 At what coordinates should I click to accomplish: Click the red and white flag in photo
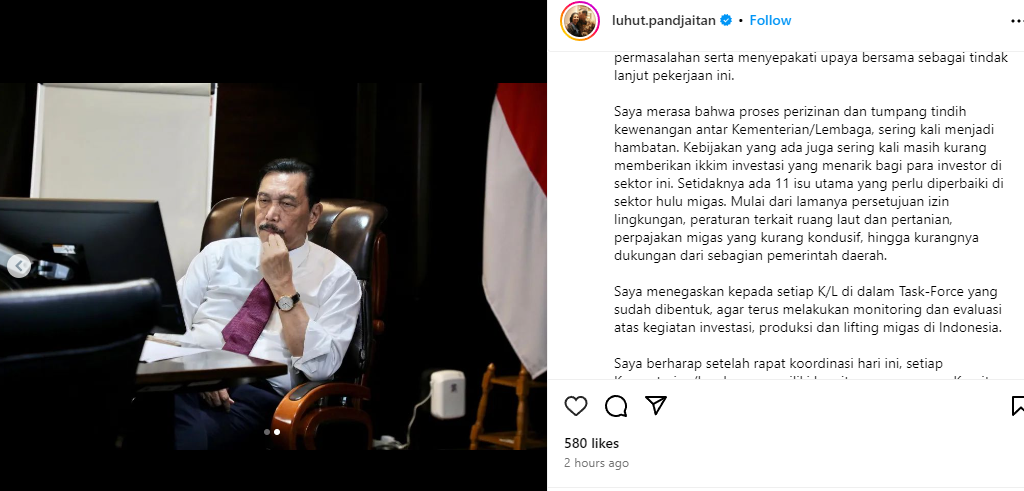[x=515, y=229]
